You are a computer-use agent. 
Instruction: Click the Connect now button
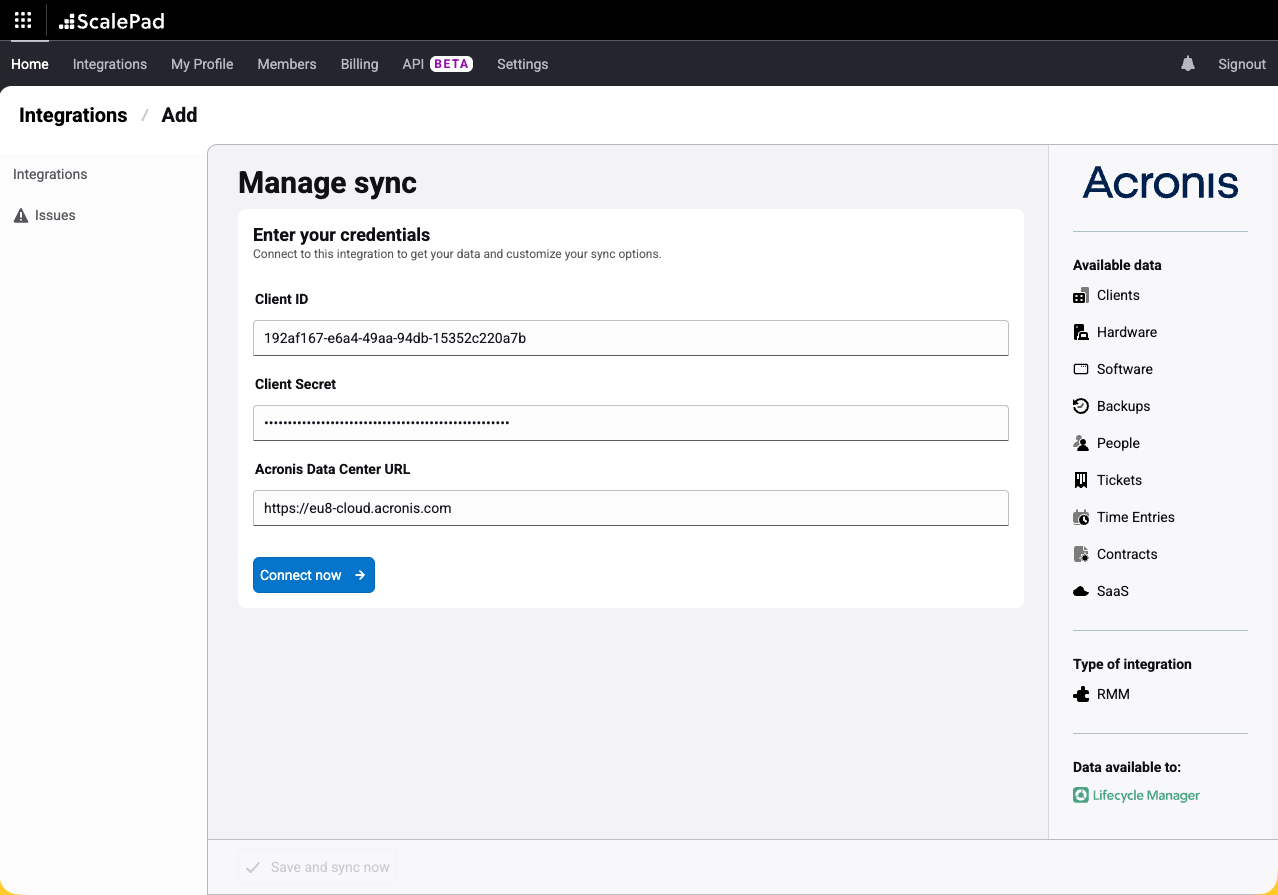313,574
